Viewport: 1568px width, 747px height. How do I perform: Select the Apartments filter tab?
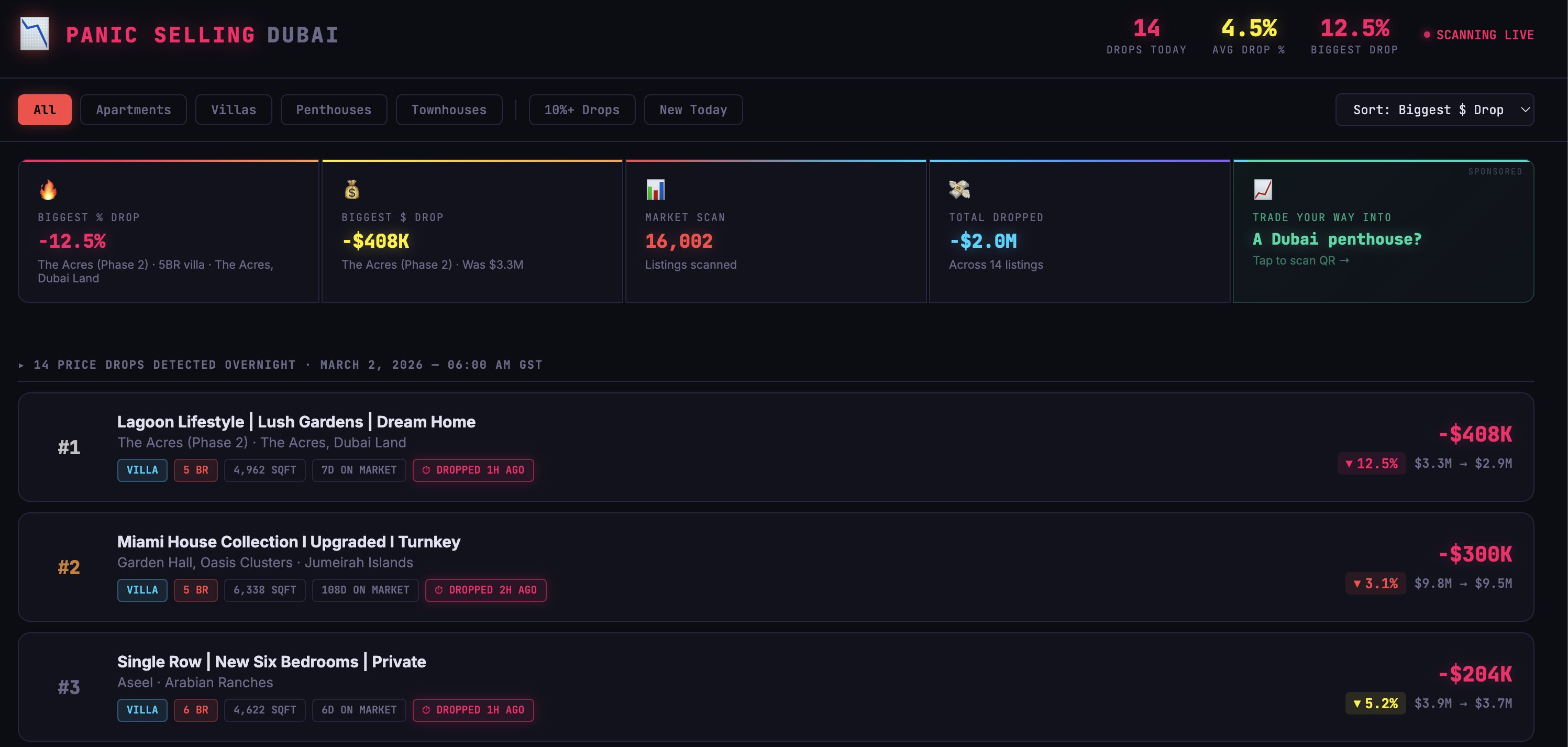(x=134, y=109)
